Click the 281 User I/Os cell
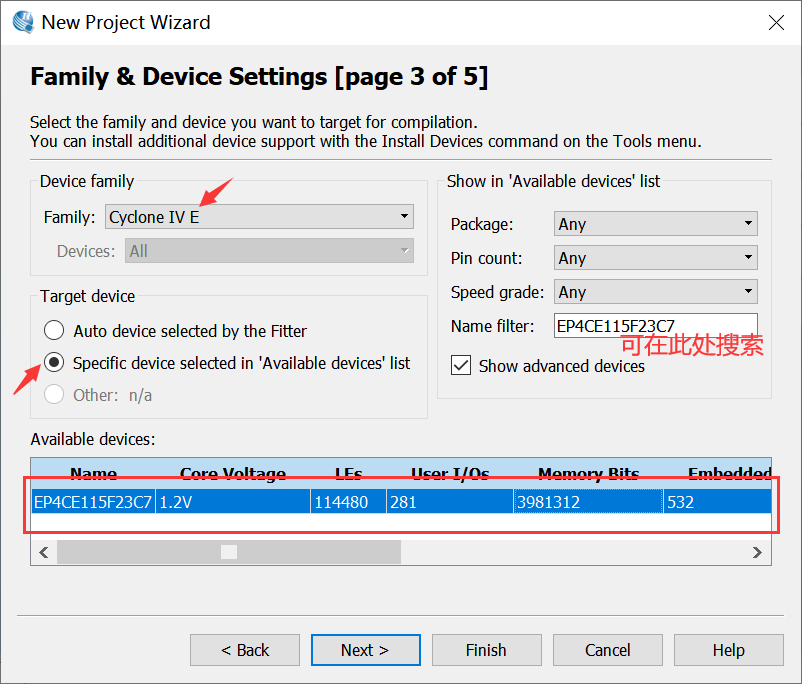Screen dimensions: 802x684 [450, 501]
